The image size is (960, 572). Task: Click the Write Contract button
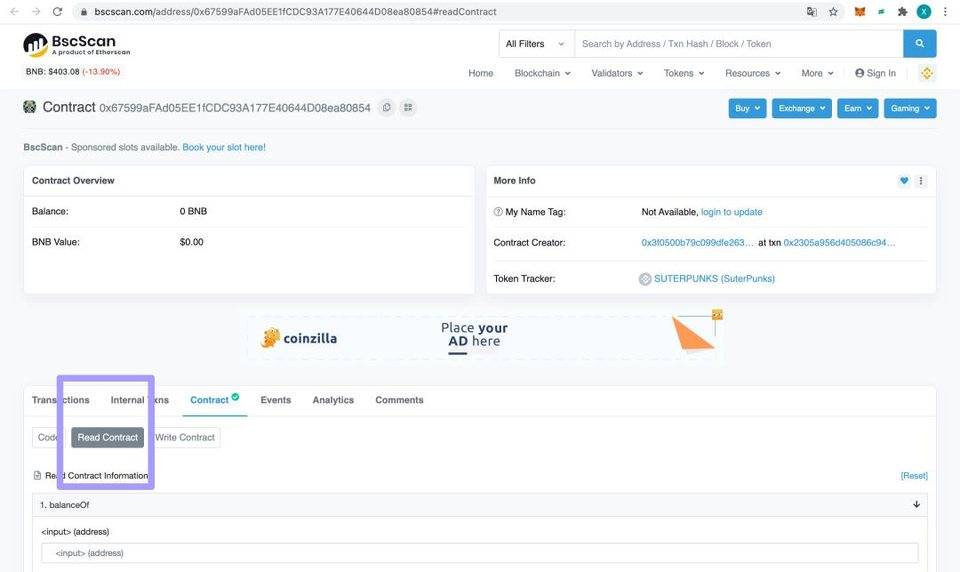click(x=185, y=437)
